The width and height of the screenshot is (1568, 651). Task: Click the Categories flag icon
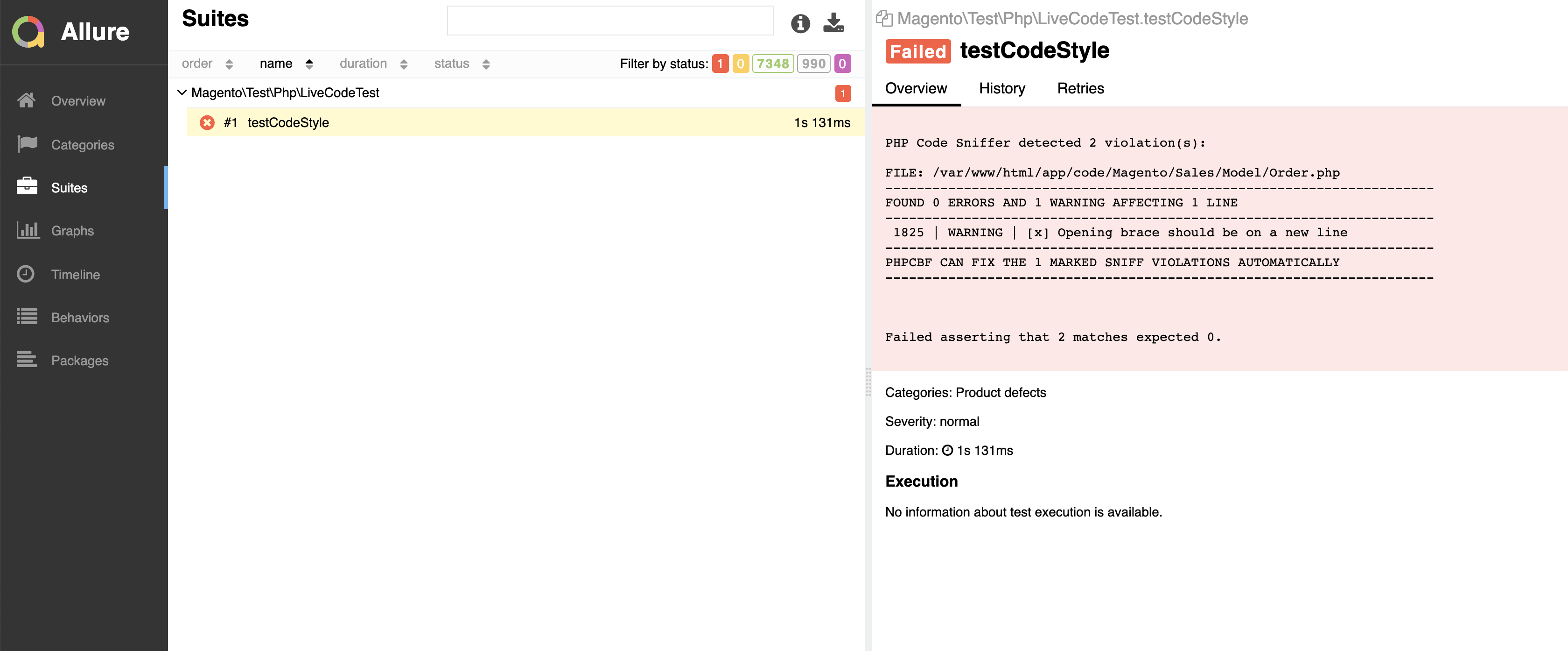coord(28,144)
